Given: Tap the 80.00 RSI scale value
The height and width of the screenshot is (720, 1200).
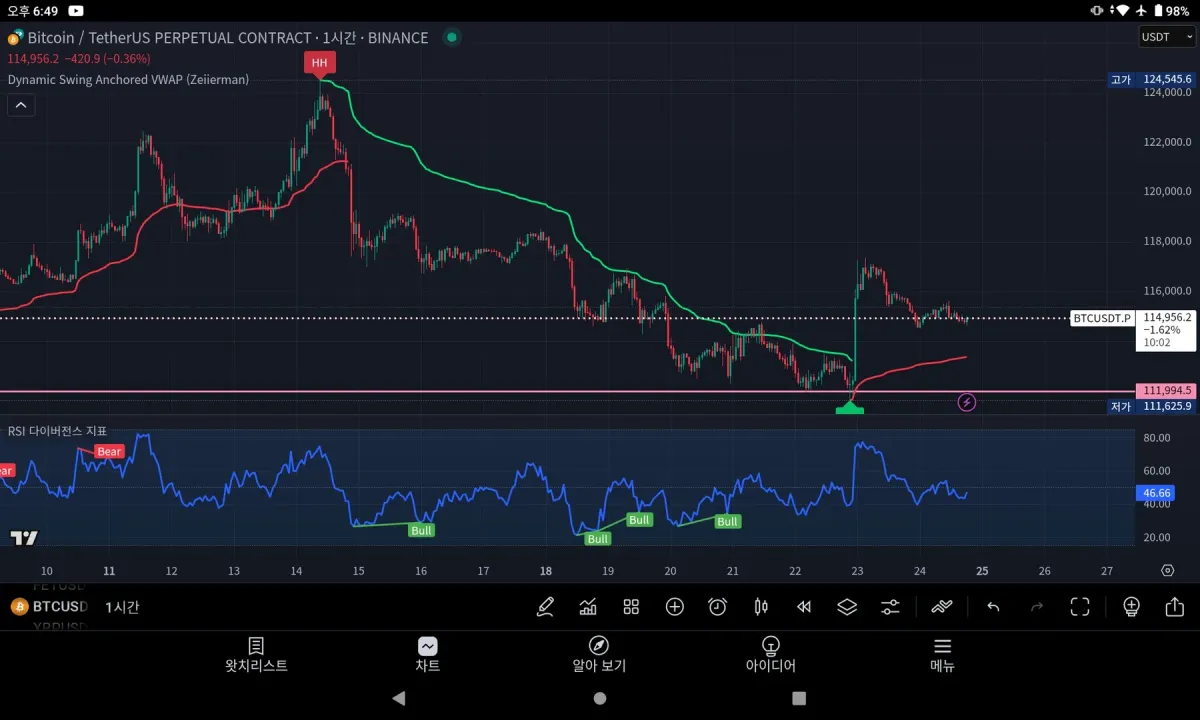Looking at the screenshot, I should point(1157,438).
